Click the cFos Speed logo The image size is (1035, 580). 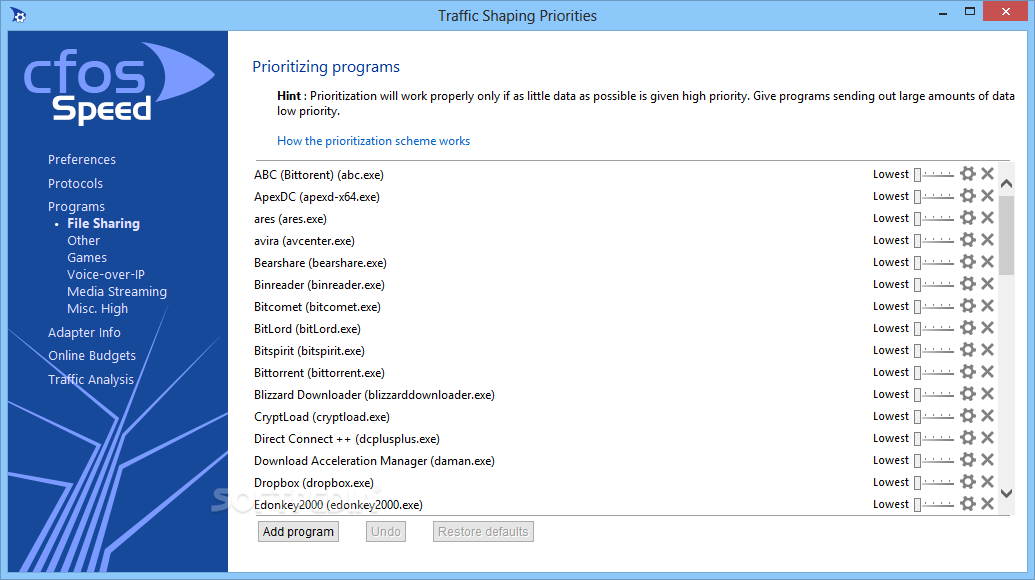tap(119, 83)
